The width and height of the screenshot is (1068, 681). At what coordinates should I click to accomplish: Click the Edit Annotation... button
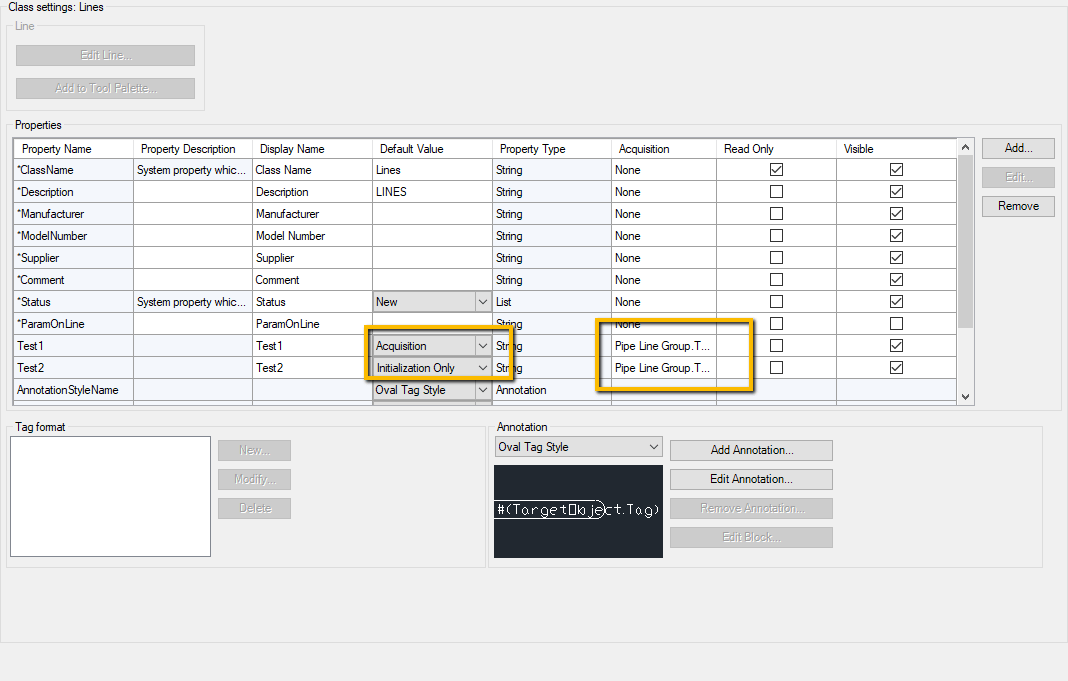750,479
